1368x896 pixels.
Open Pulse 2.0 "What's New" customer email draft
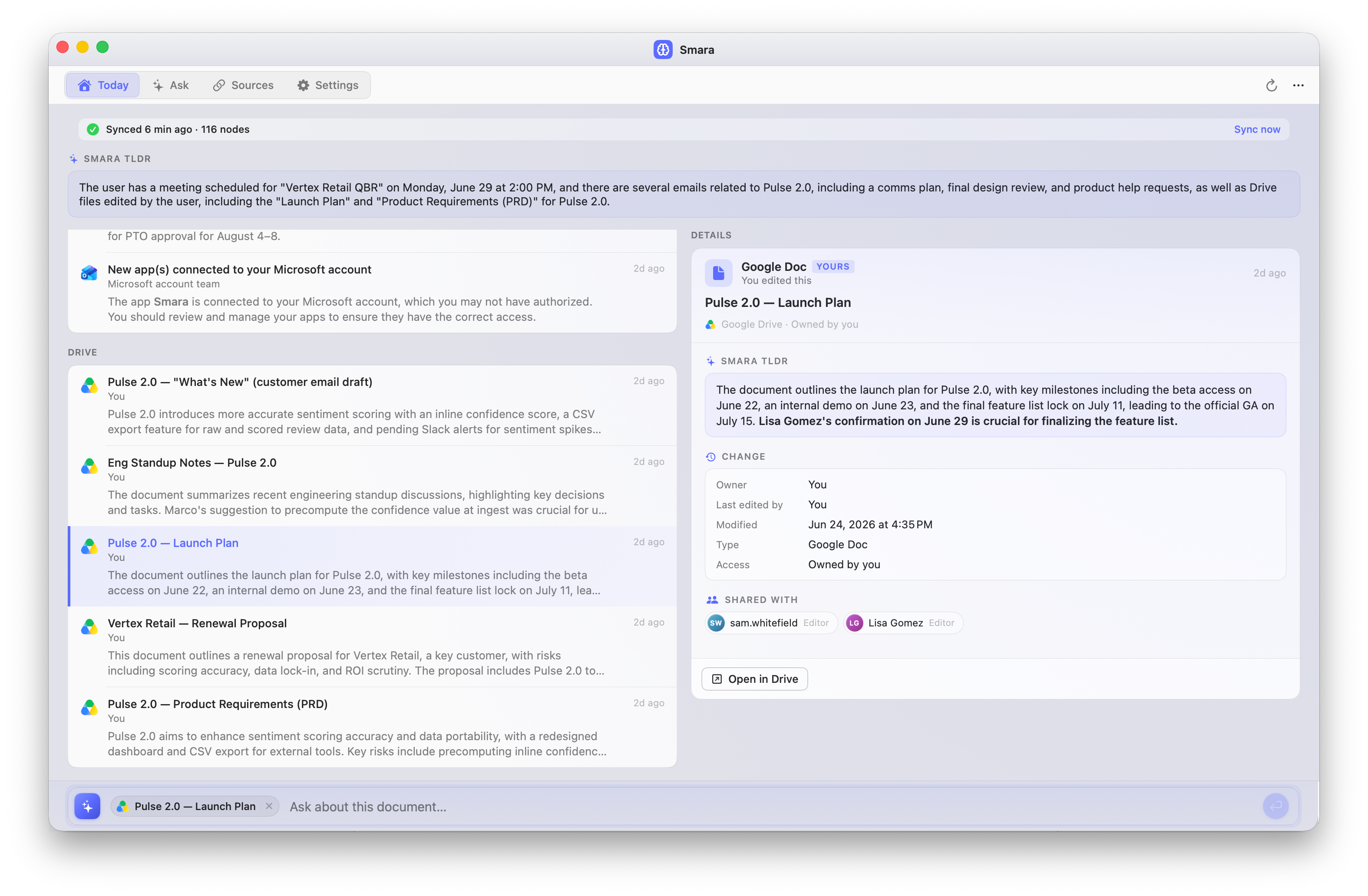click(372, 405)
